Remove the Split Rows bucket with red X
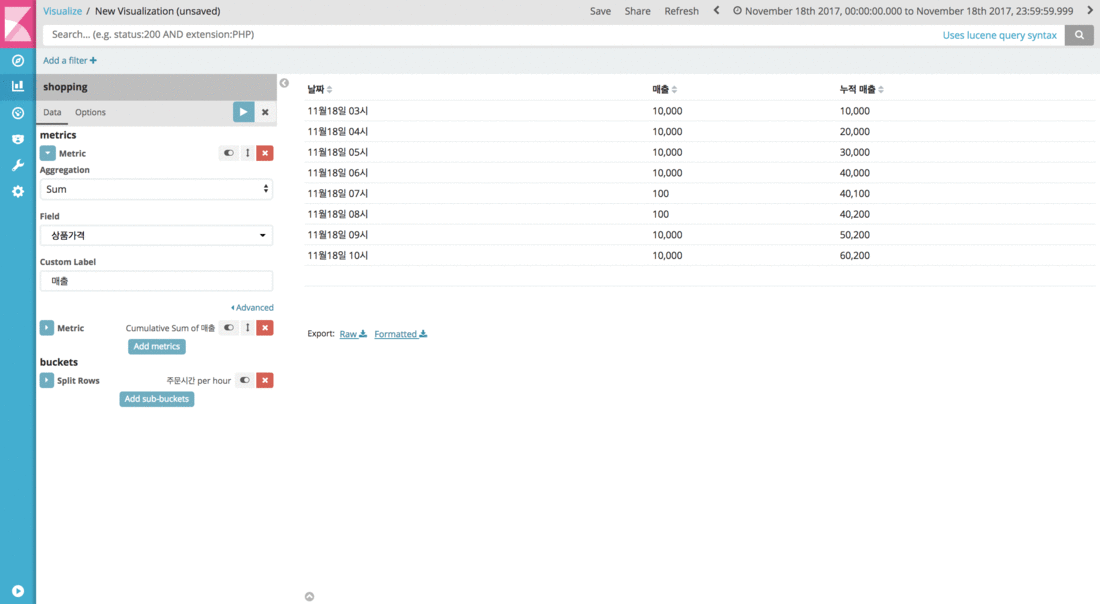Screen dimensions: 1100x604 click(264, 380)
